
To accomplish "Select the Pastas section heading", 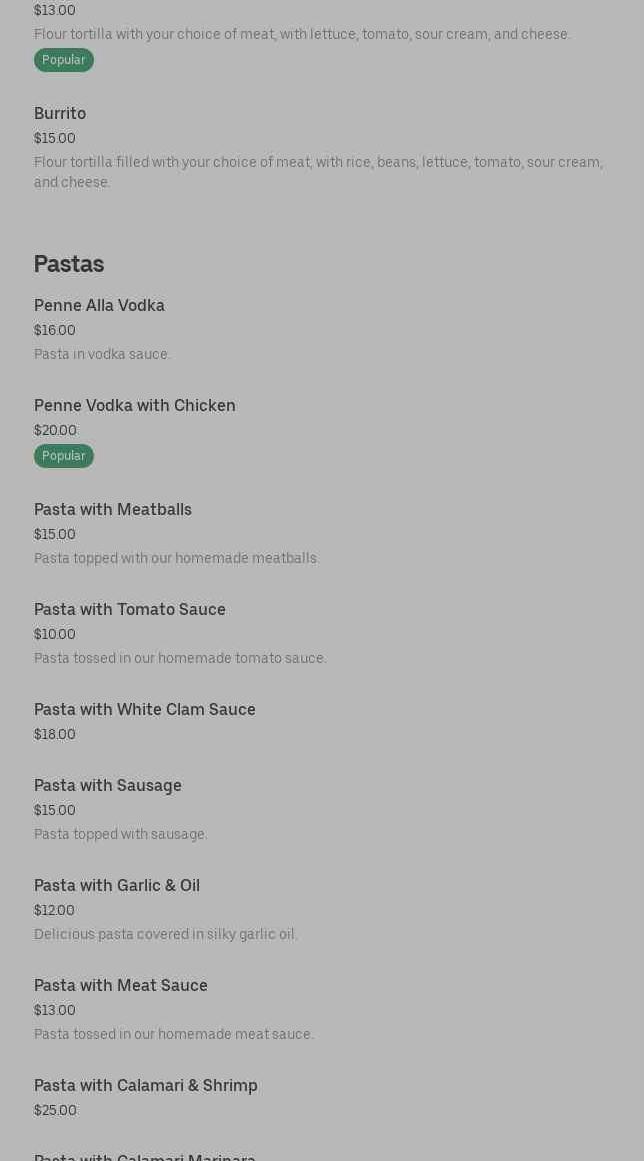I will 69,264.
